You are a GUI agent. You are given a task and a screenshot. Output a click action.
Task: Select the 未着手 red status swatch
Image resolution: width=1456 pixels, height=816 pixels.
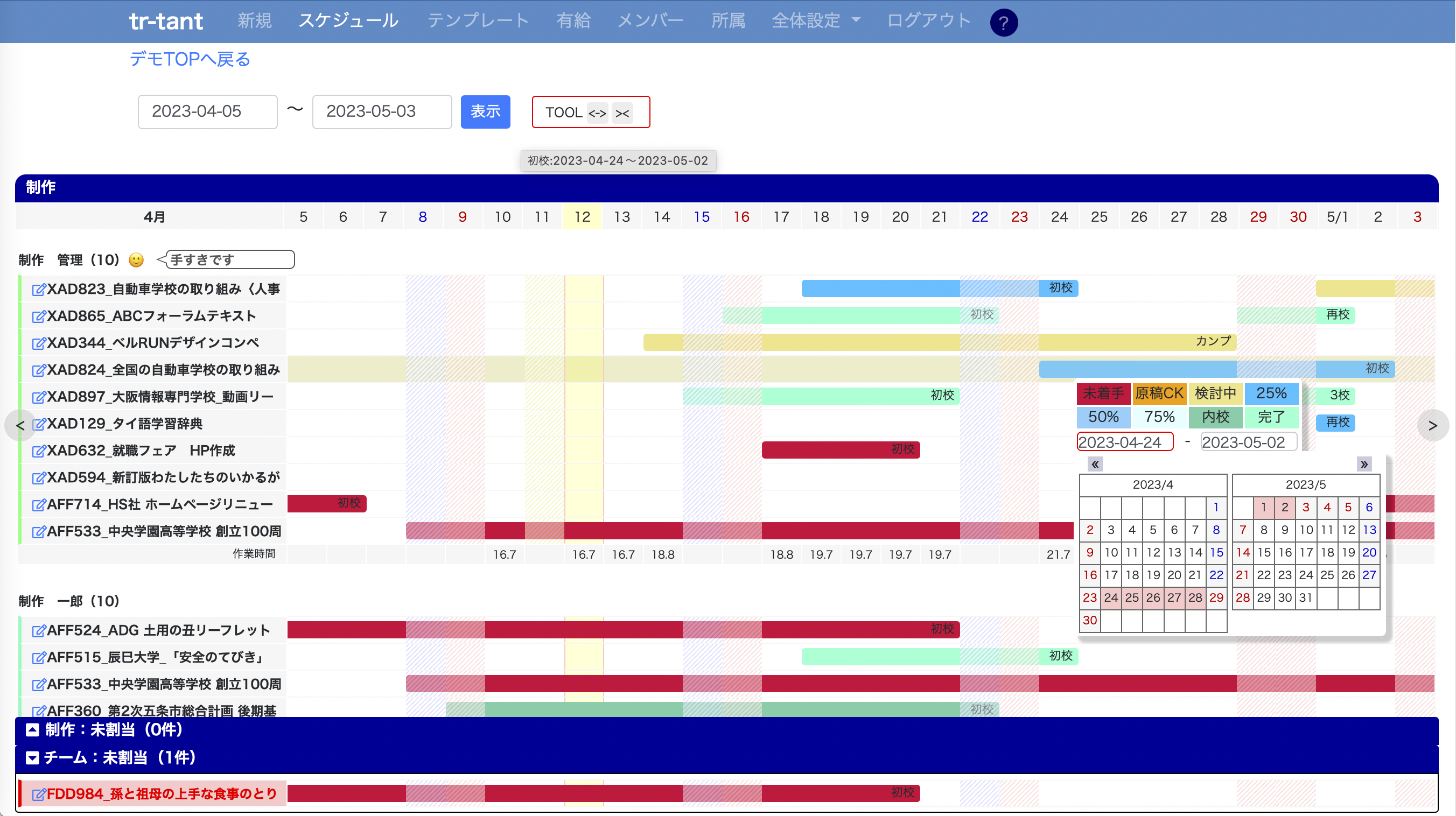(1103, 393)
